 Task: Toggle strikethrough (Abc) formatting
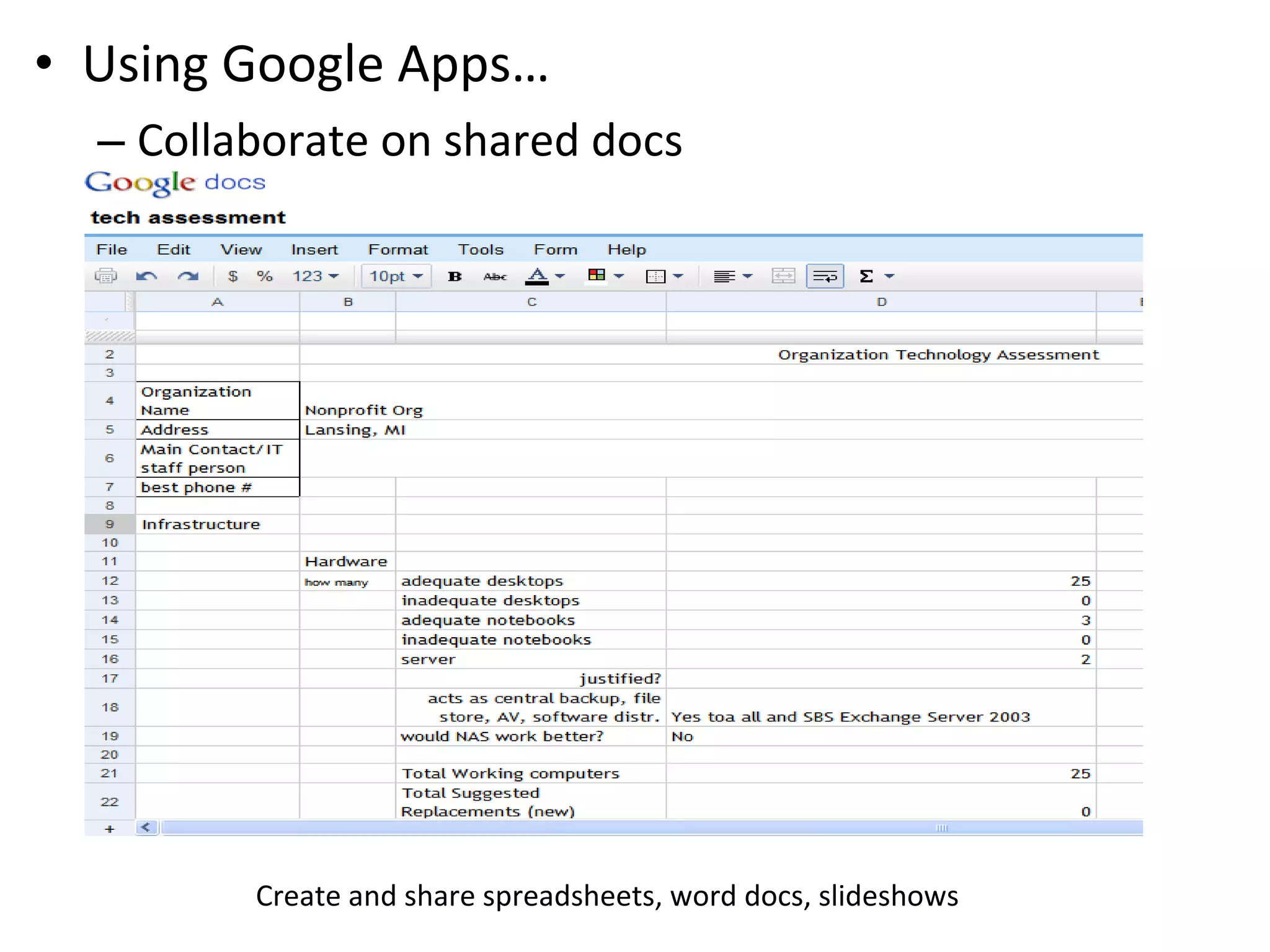point(495,276)
